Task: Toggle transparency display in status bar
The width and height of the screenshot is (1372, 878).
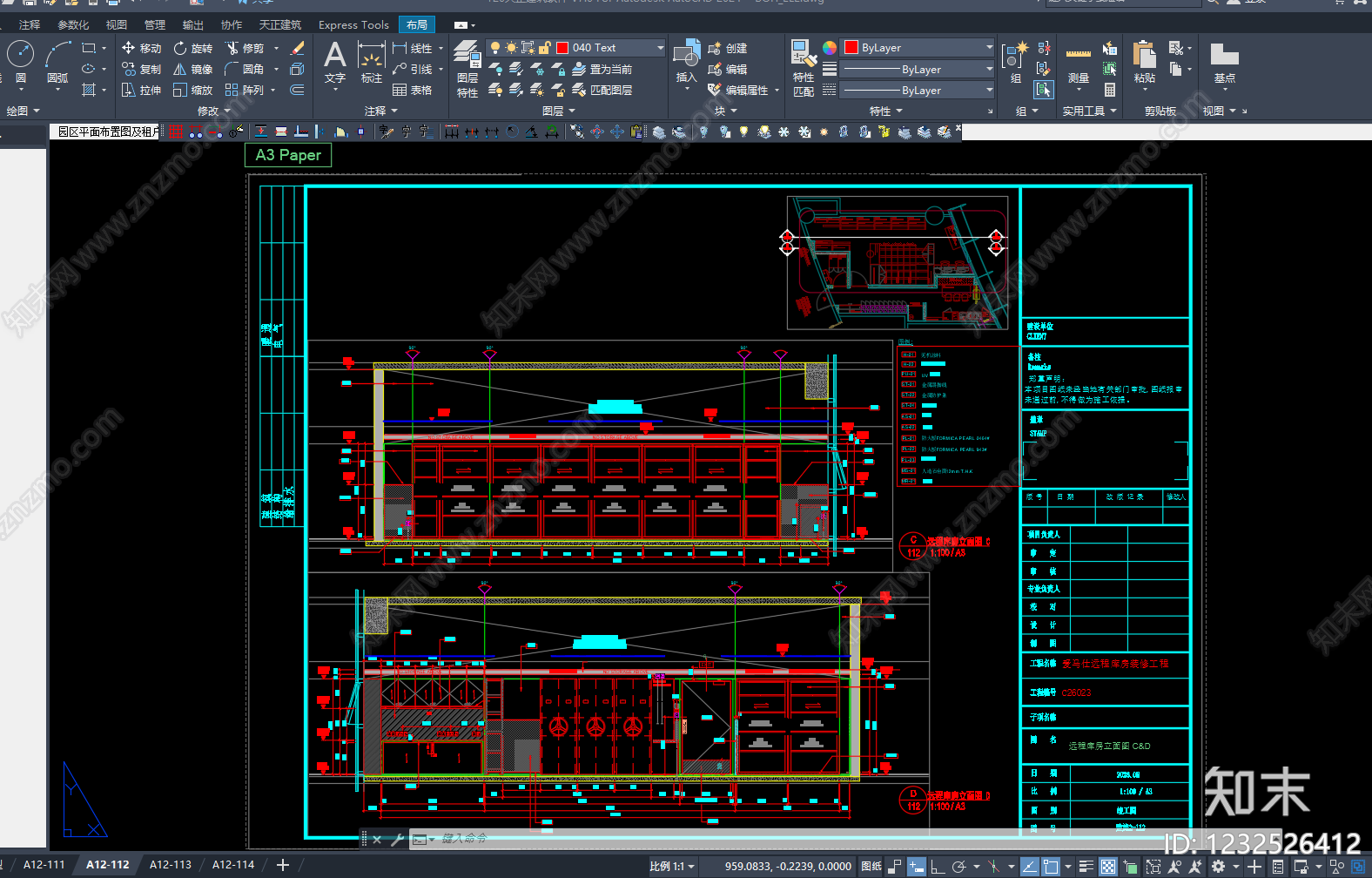Action: (x=1107, y=867)
